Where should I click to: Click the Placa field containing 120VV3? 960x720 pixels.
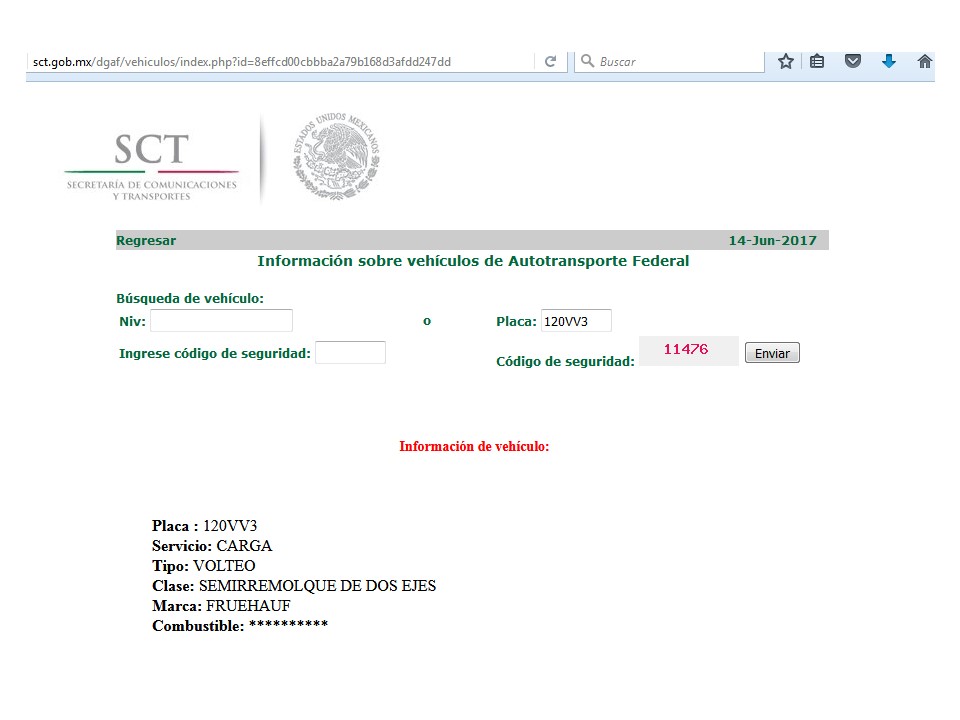(575, 321)
